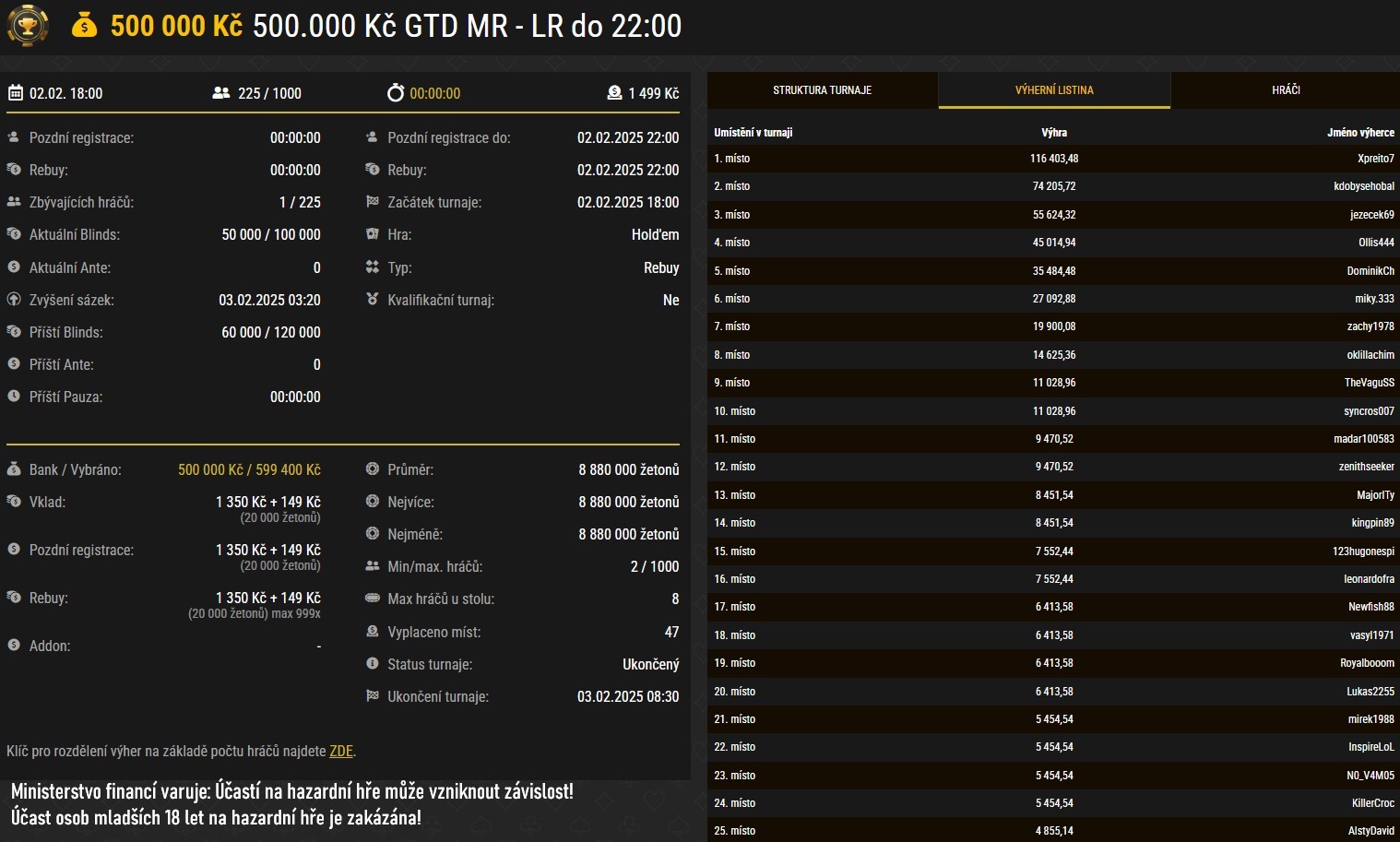Select player kdobysehobal in the list
Screen dimensions: 1400x842
[x=1364, y=186]
